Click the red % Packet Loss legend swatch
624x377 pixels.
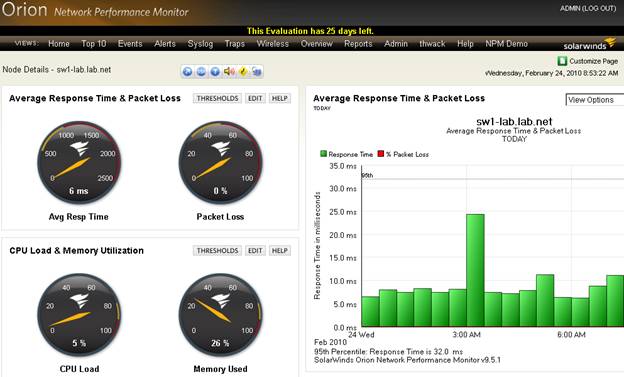[380, 154]
